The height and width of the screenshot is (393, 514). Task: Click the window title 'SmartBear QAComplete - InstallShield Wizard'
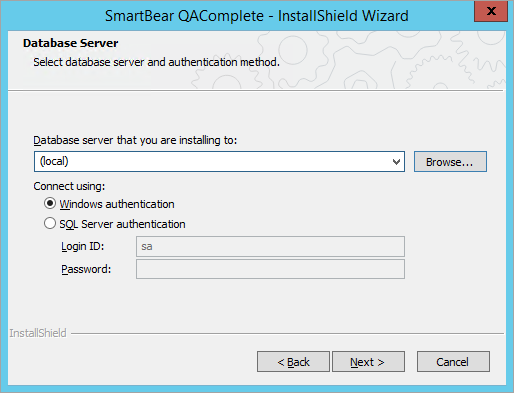257,16
